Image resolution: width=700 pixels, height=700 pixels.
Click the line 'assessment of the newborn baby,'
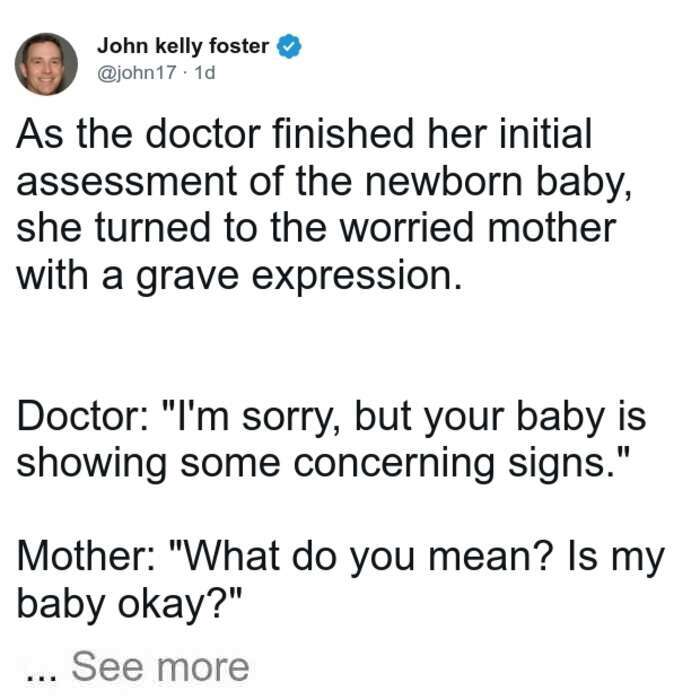(324, 182)
